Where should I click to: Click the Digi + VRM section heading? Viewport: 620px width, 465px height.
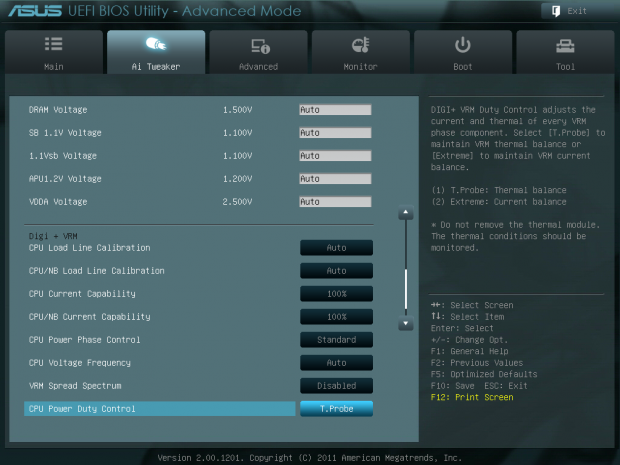(53, 236)
